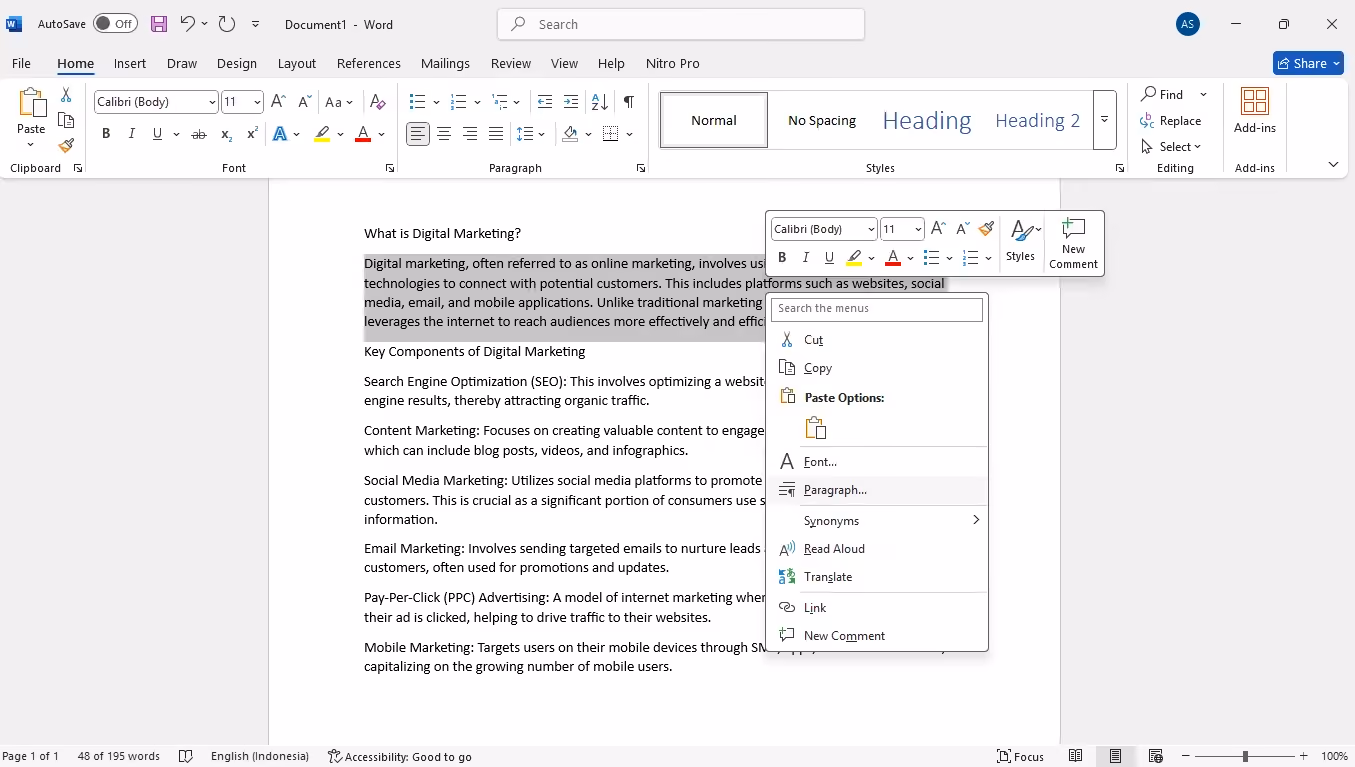Open Select dropdown in Editing group
Image resolution: width=1355 pixels, height=767 pixels.
pos(1171,146)
